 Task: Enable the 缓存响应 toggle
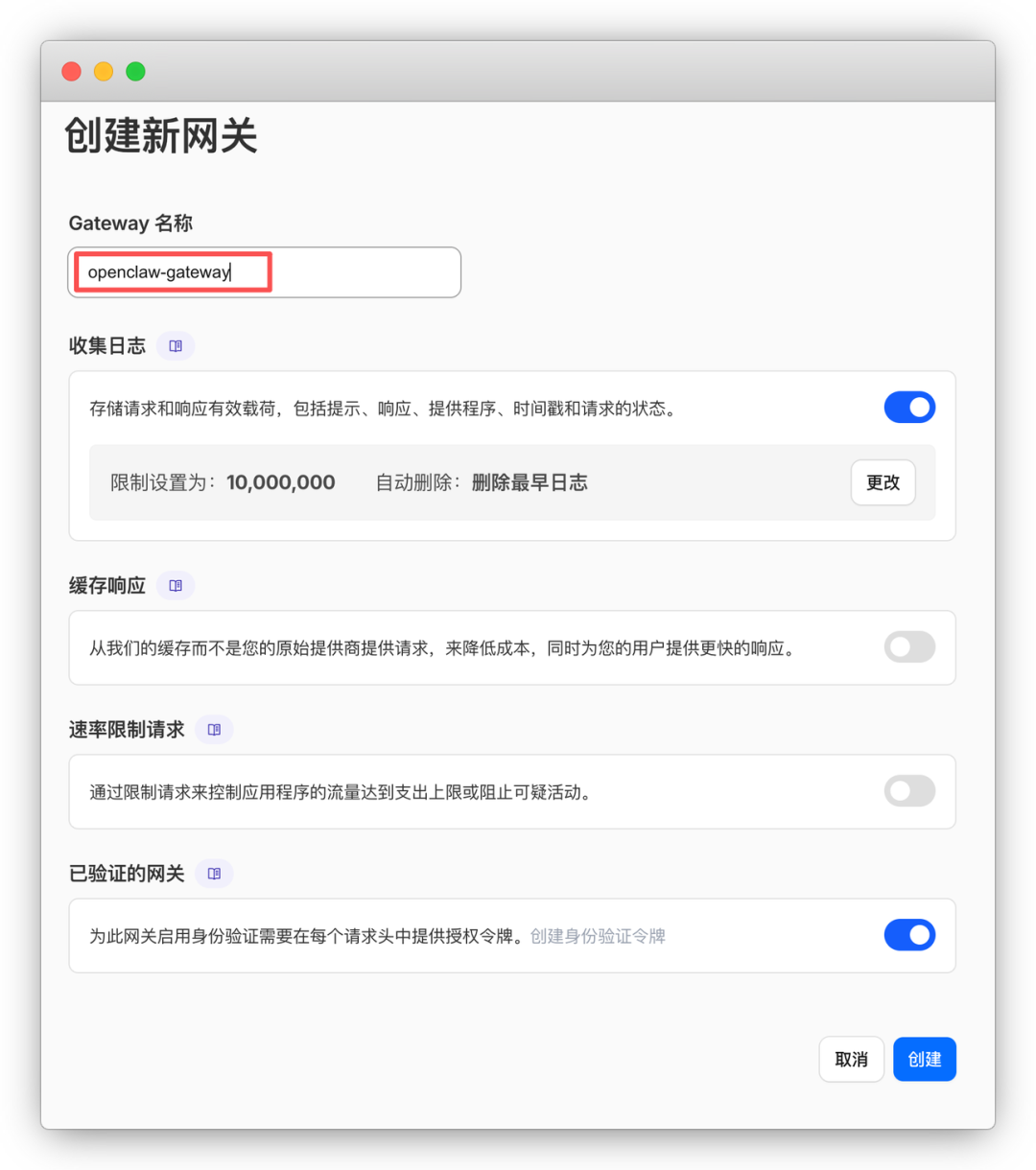click(908, 647)
